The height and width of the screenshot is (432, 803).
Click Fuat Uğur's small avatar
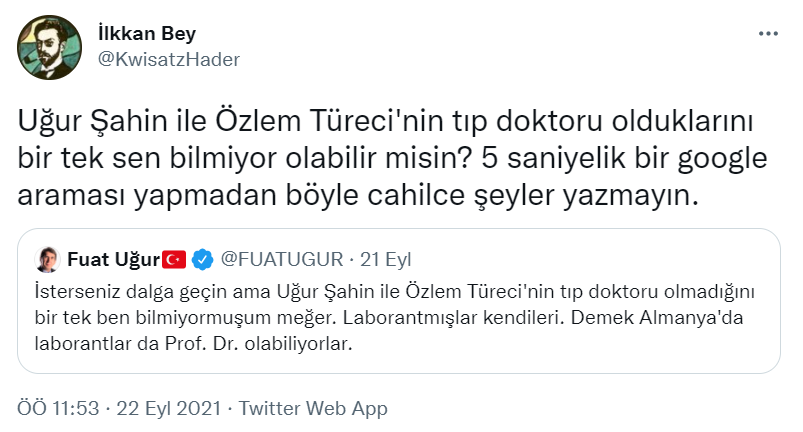(46, 260)
